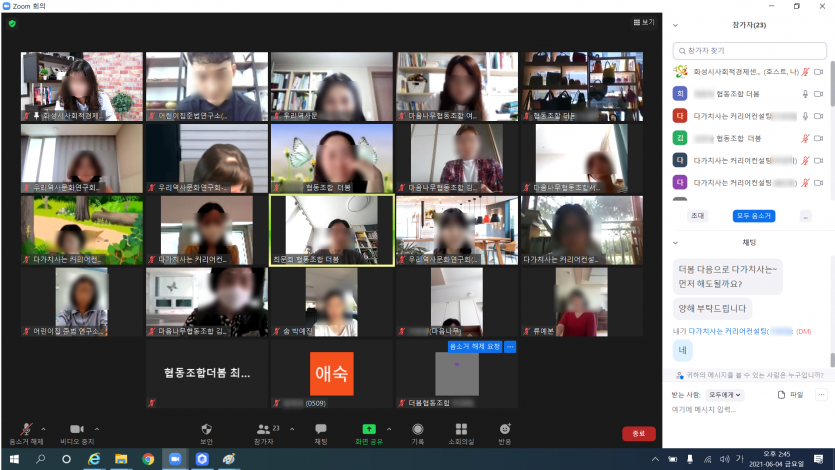Select the highlighted active speaker video tile
The width and height of the screenshot is (835, 470).
click(332, 230)
